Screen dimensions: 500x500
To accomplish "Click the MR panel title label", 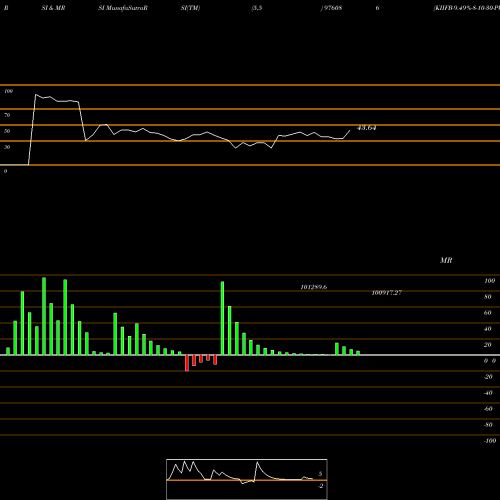I will click(x=446, y=260).
